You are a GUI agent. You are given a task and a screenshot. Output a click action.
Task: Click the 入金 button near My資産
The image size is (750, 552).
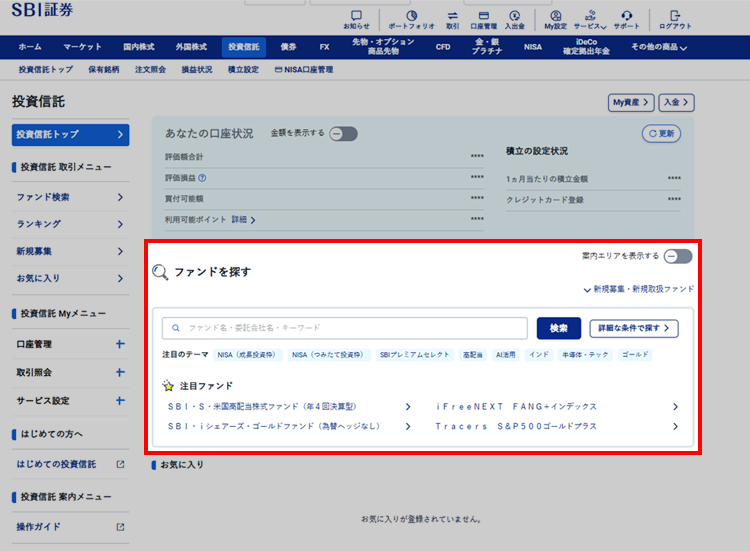[676, 102]
